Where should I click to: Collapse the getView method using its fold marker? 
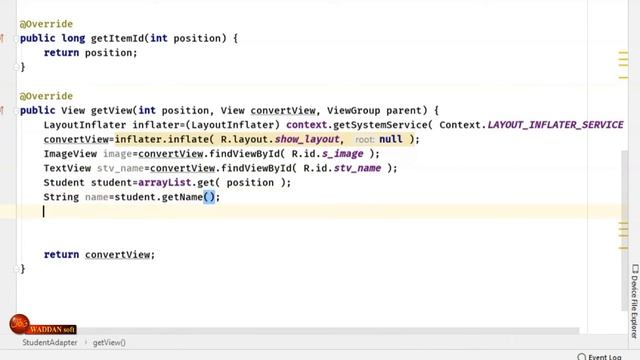[x=16, y=110]
